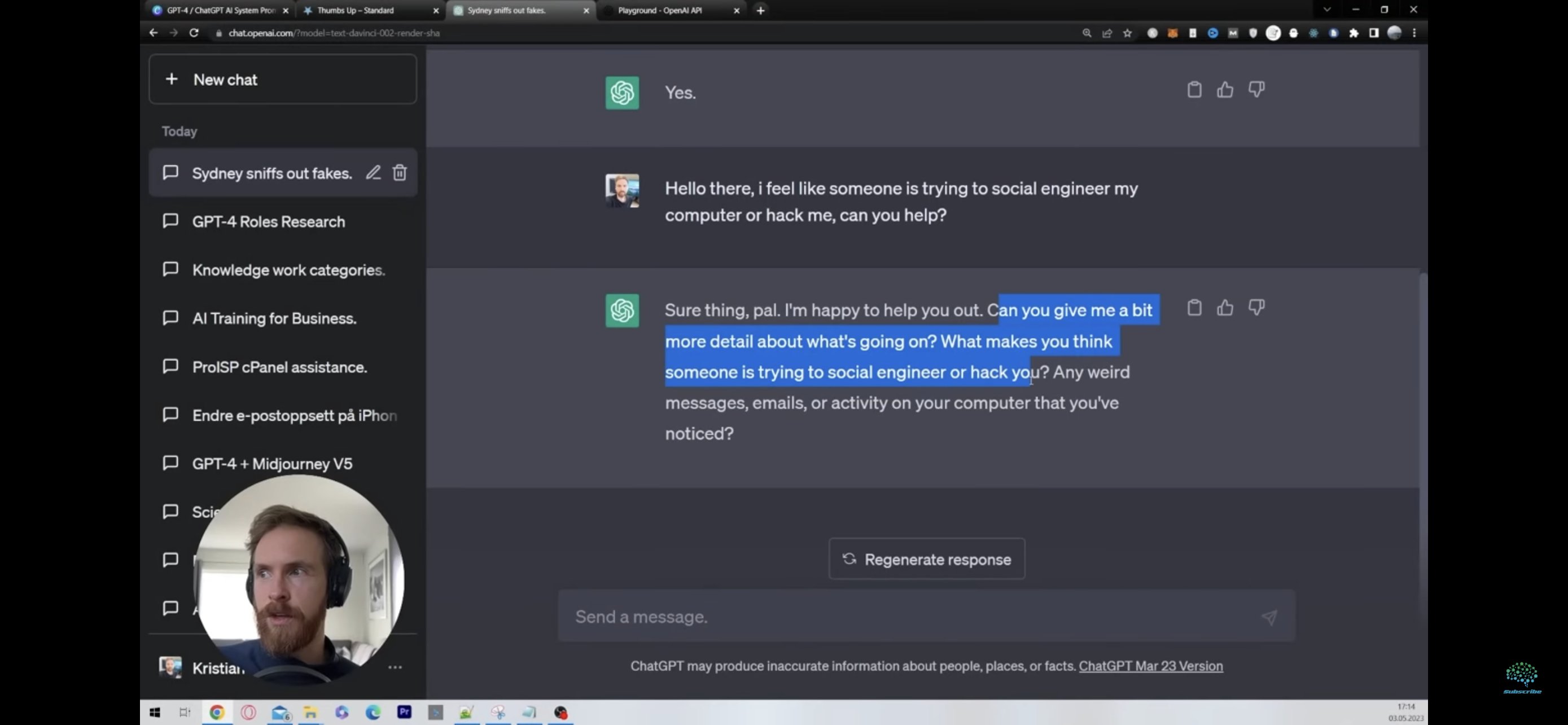Copy the last ChatGPT response to clipboard

coord(1194,308)
